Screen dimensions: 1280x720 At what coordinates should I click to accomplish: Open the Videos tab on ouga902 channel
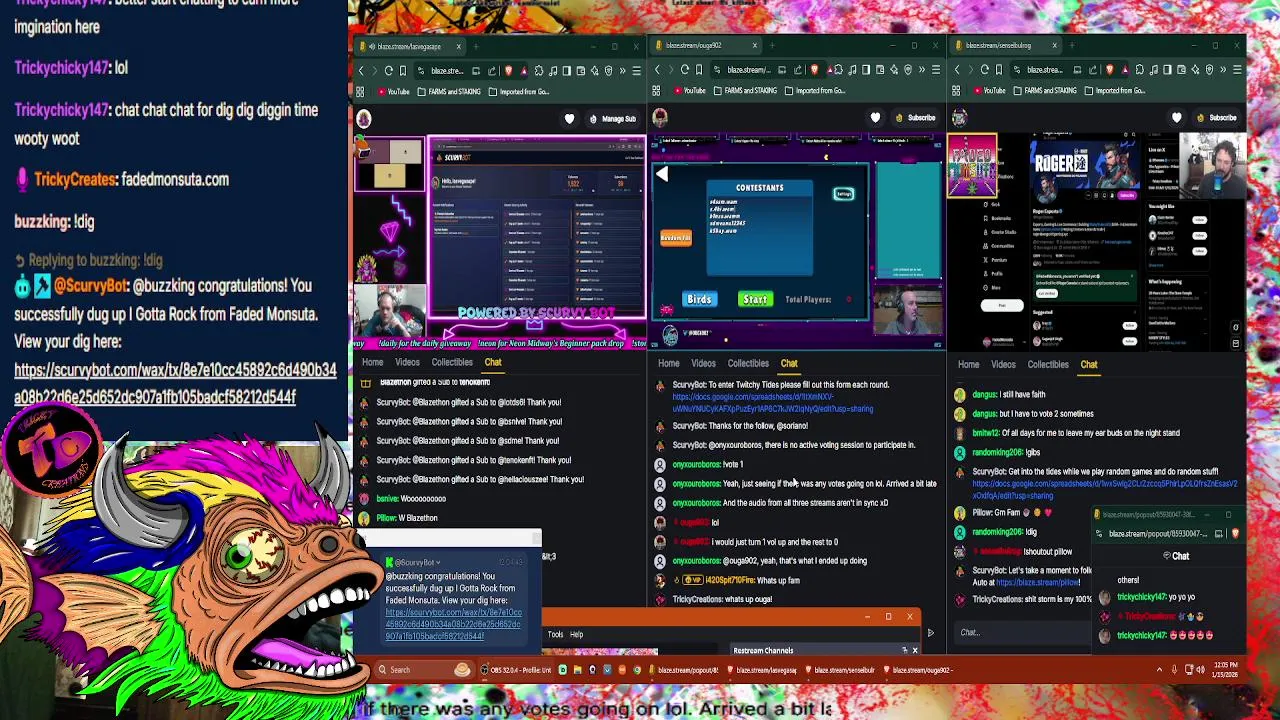click(703, 364)
